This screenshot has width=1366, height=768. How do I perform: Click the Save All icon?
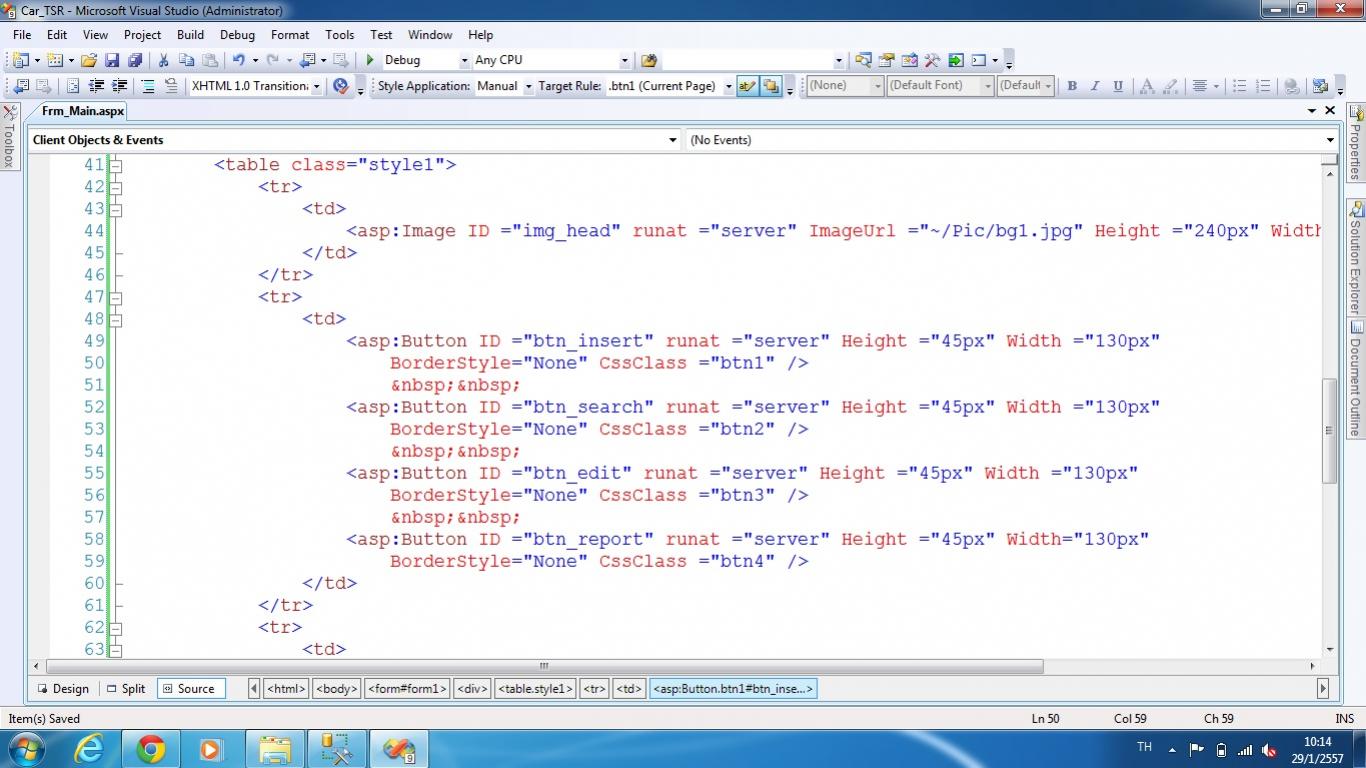pos(134,60)
